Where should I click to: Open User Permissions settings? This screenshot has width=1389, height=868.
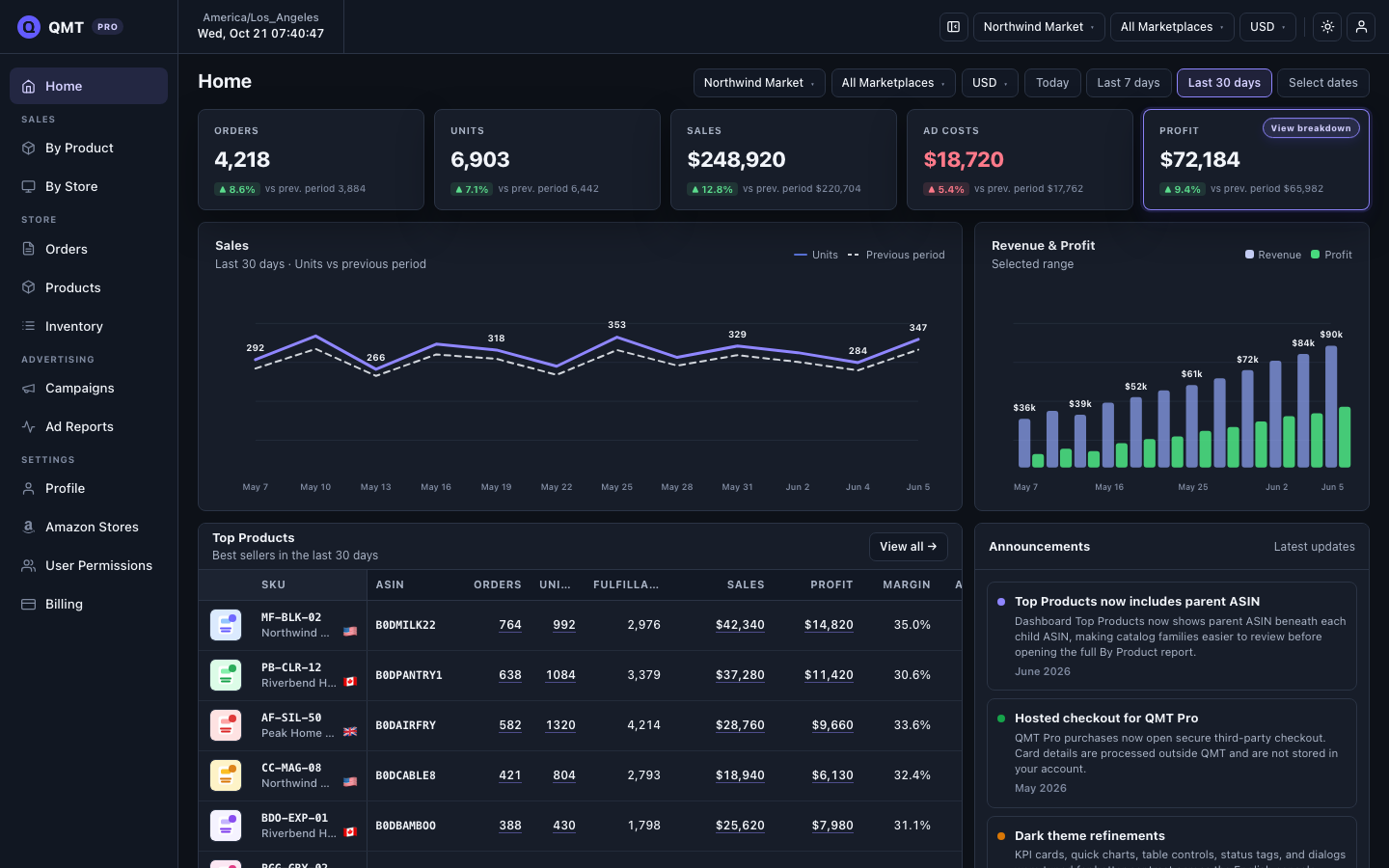pos(89,565)
